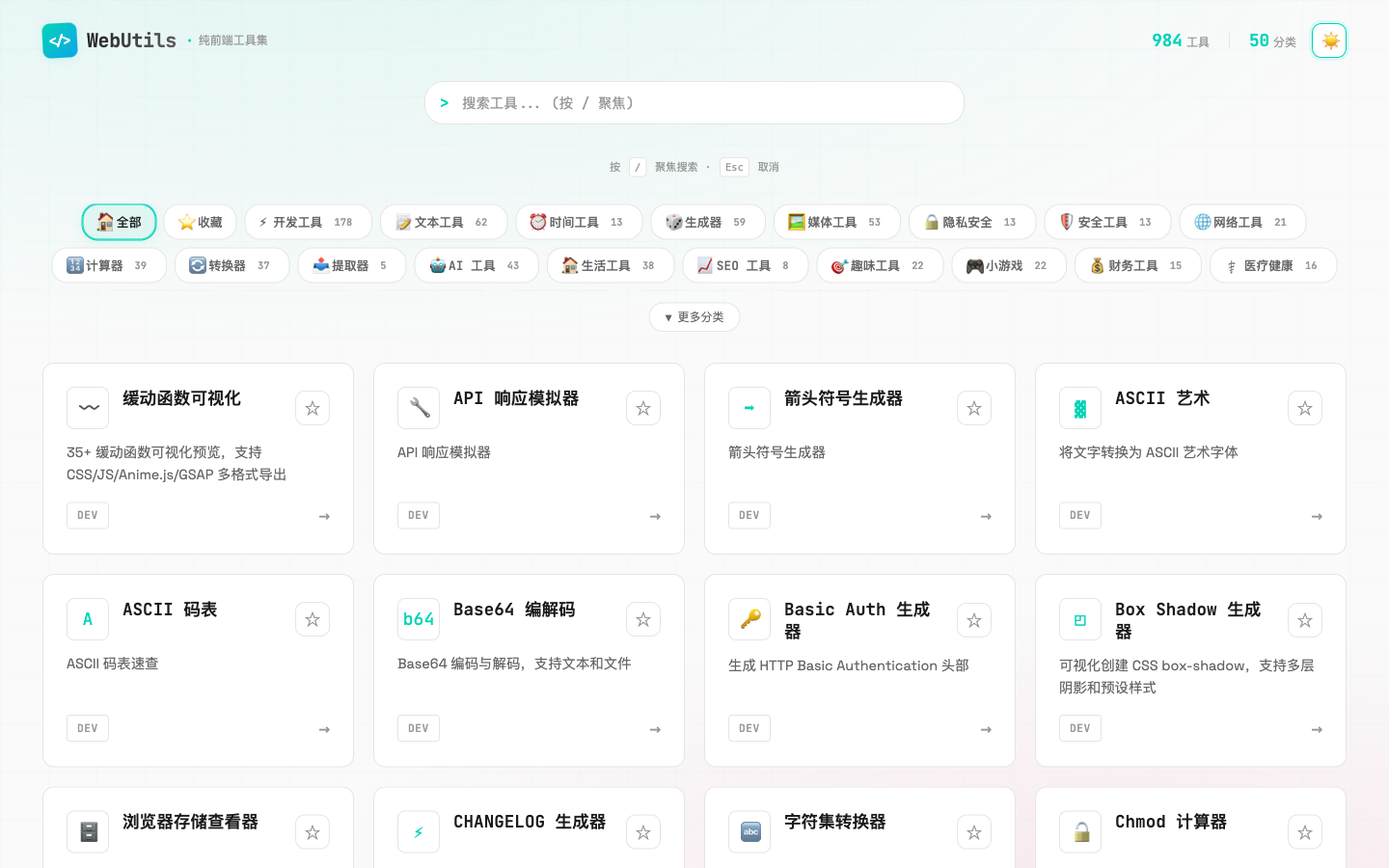Switch to the 开发工具 category
Screen dimensions: 1389x868
(309, 221)
